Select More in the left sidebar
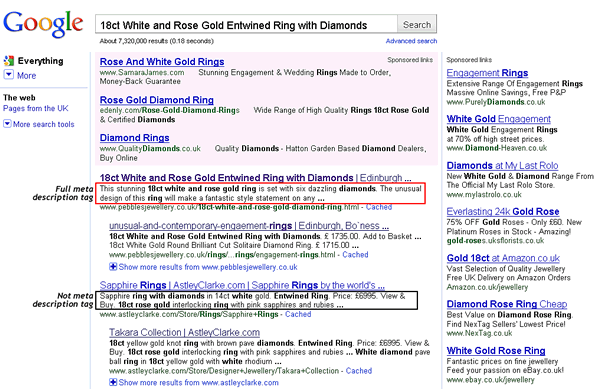The width and height of the screenshot is (594, 389). 27,75
